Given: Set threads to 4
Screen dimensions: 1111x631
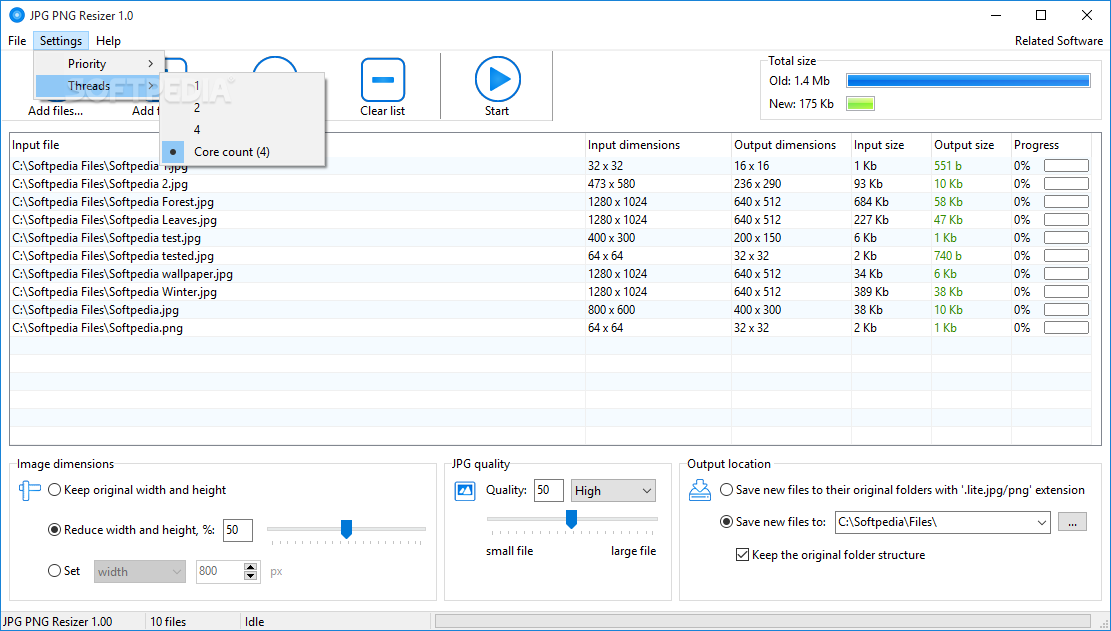Looking at the screenshot, I should click(x=242, y=130).
